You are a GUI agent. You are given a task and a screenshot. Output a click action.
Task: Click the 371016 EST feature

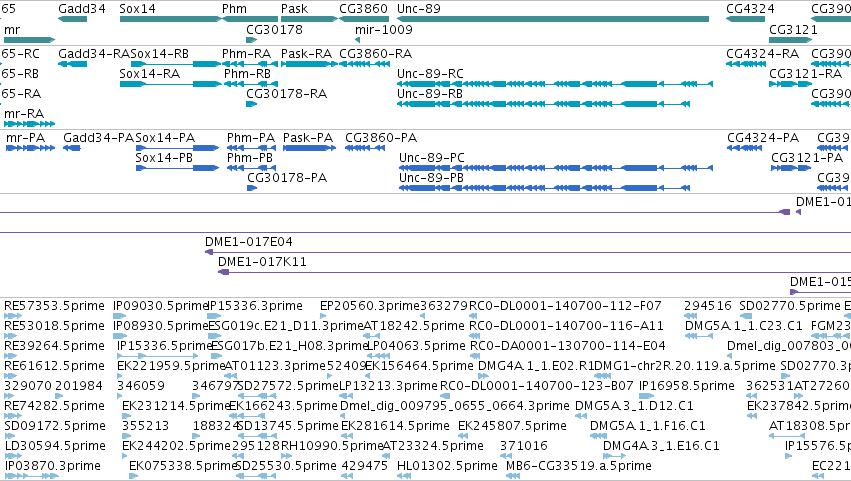coord(504,457)
